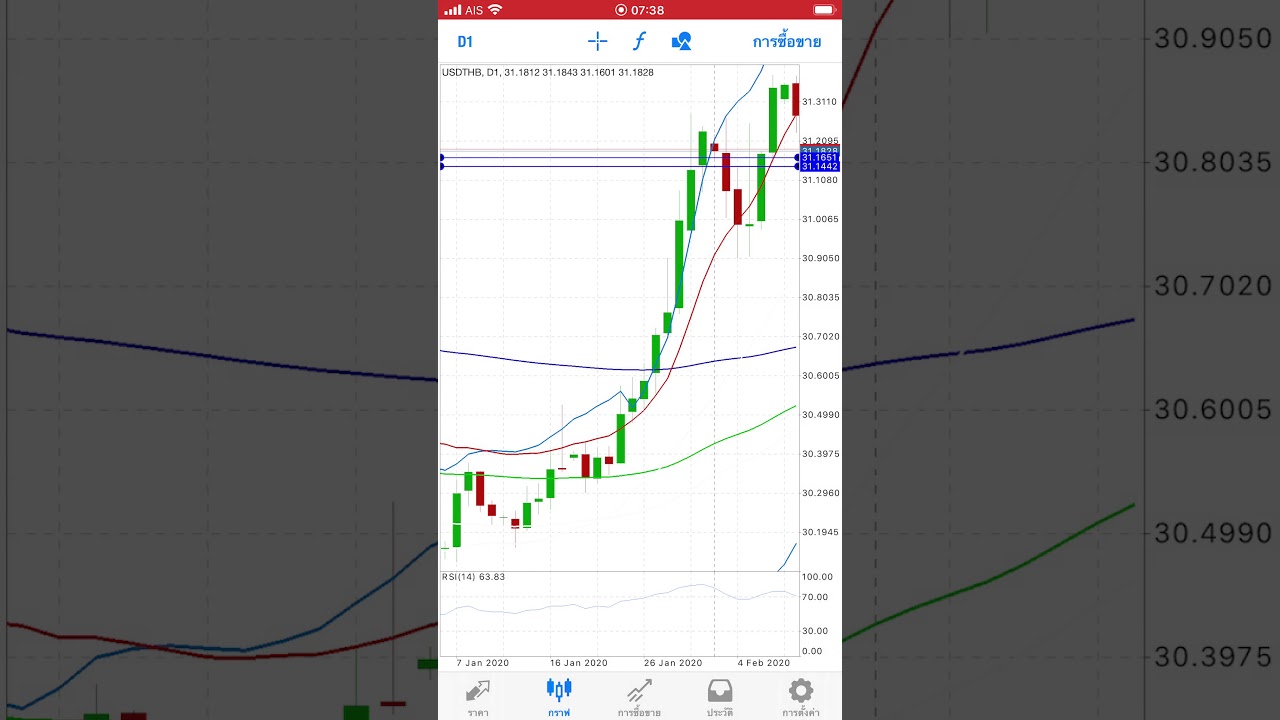Switch to the ราคา quotes tab

(x=478, y=699)
